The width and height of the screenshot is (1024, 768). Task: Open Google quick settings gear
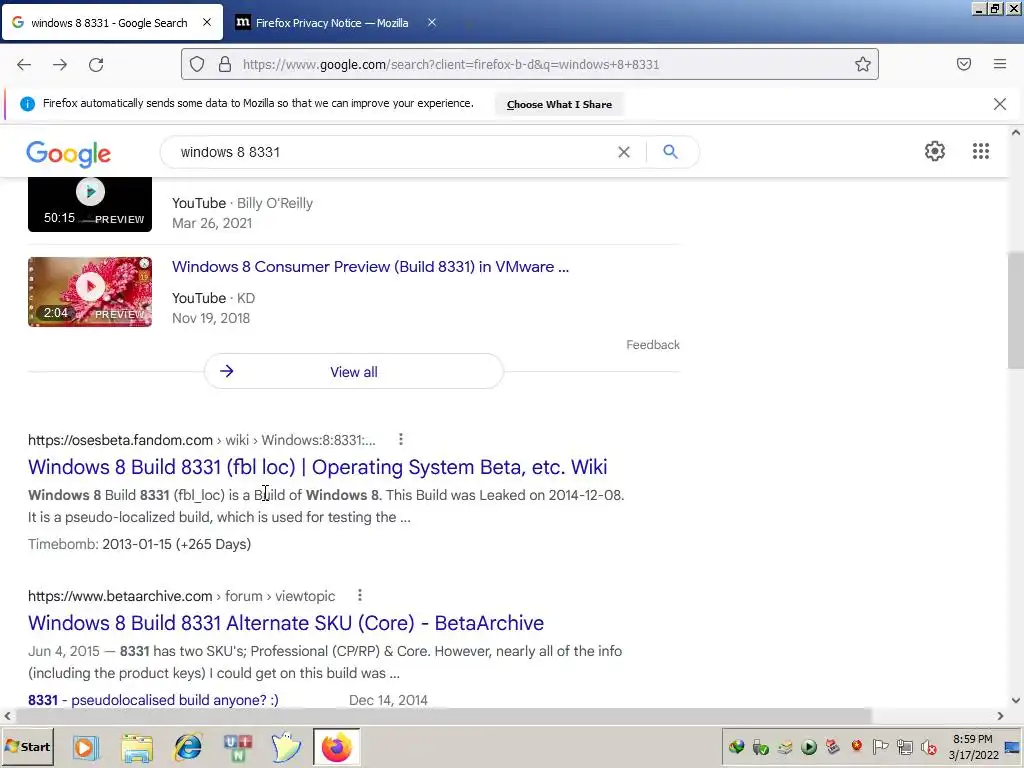(x=935, y=151)
